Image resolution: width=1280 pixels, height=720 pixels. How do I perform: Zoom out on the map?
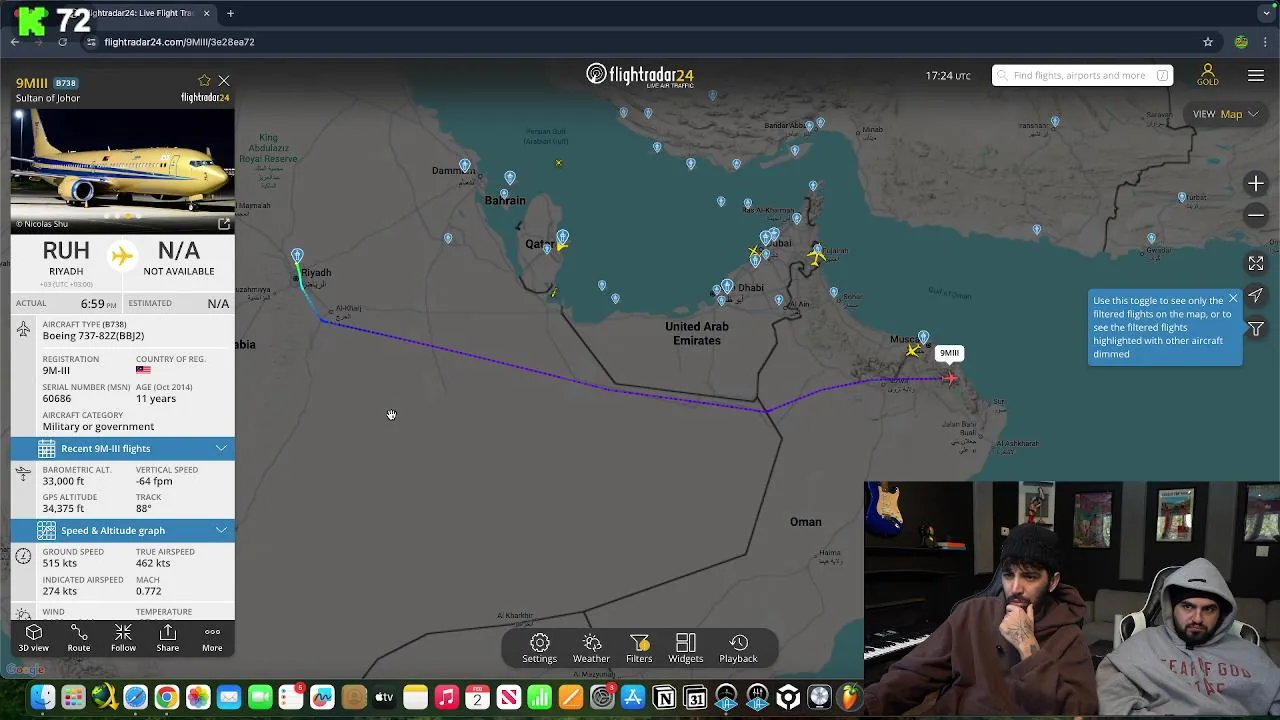point(1256,215)
